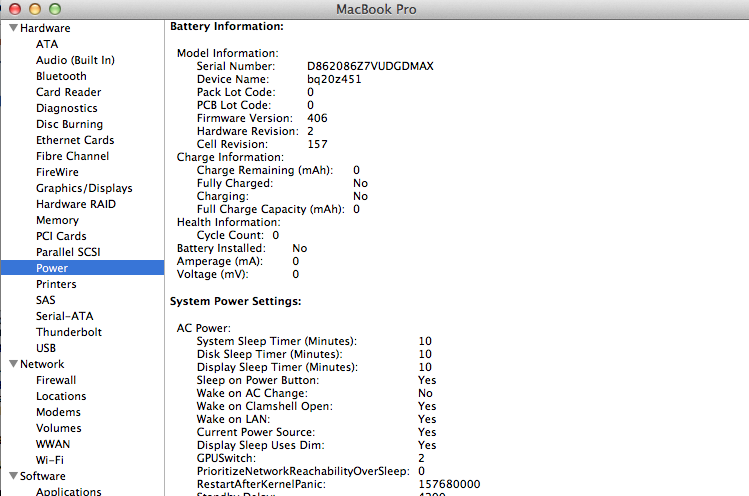The image size is (749, 496).
Task: Open Locations under Network
Action: (61, 396)
